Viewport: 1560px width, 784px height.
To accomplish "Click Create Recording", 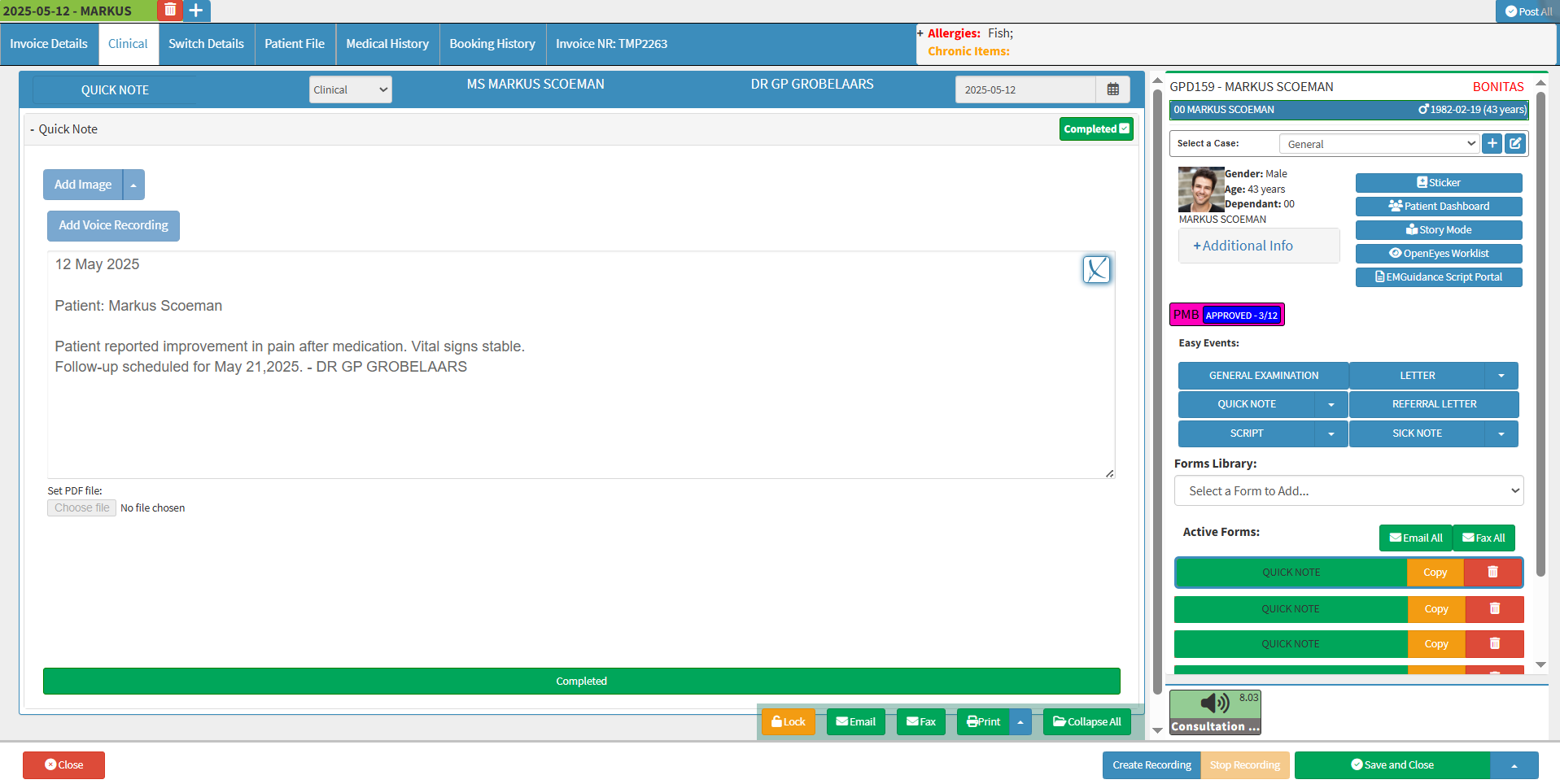I will [1151, 765].
